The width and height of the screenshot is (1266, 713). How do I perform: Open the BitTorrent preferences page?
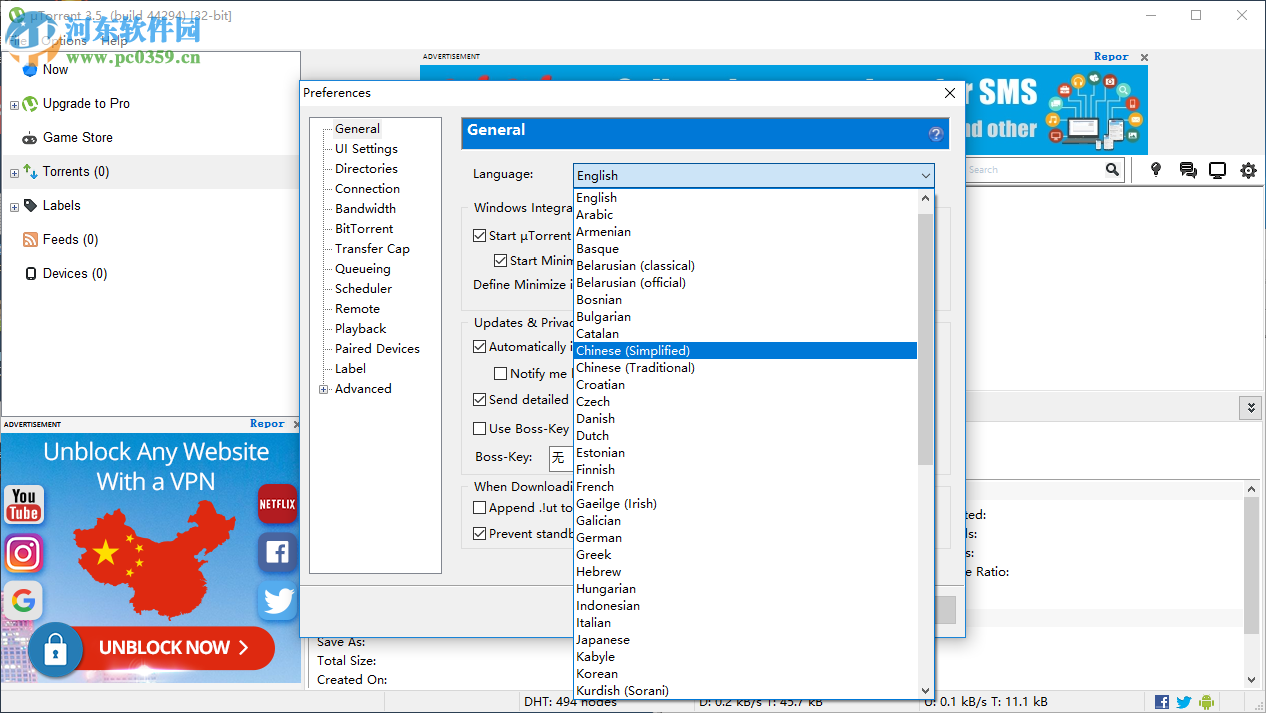[x=364, y=229]
